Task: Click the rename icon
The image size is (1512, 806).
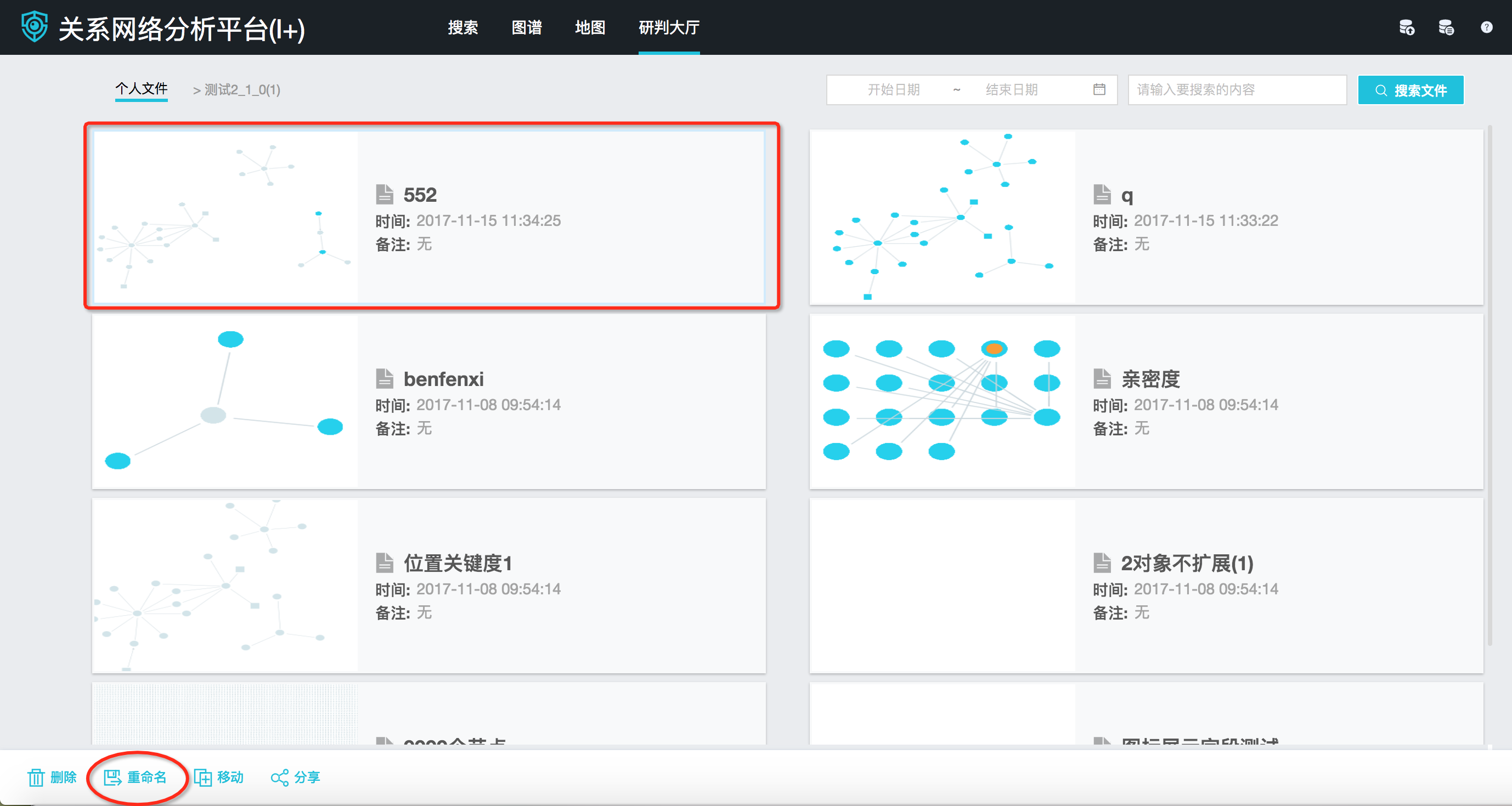Action: point(112,777)
